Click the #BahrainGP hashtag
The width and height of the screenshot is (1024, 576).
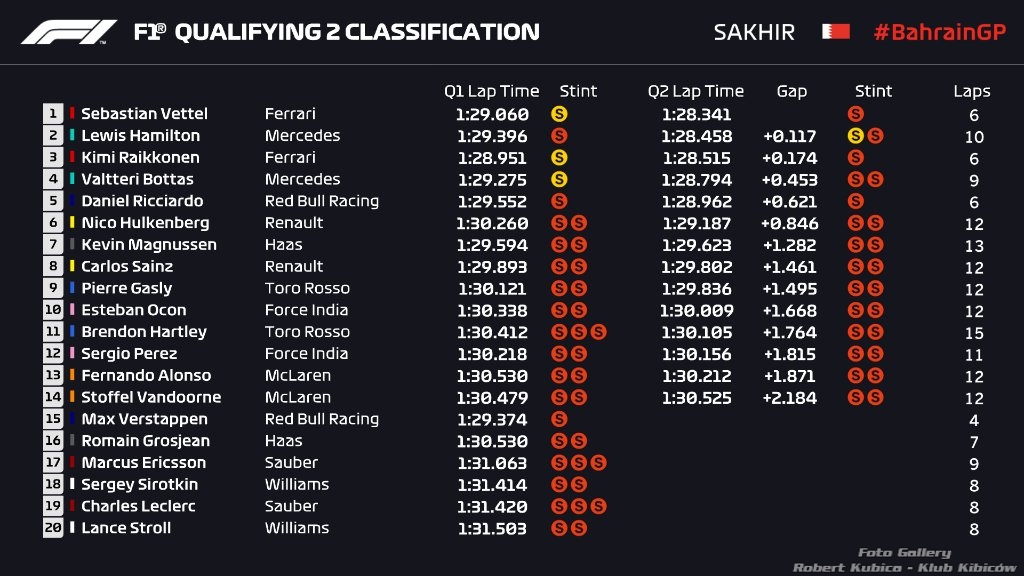pos(939,32)
